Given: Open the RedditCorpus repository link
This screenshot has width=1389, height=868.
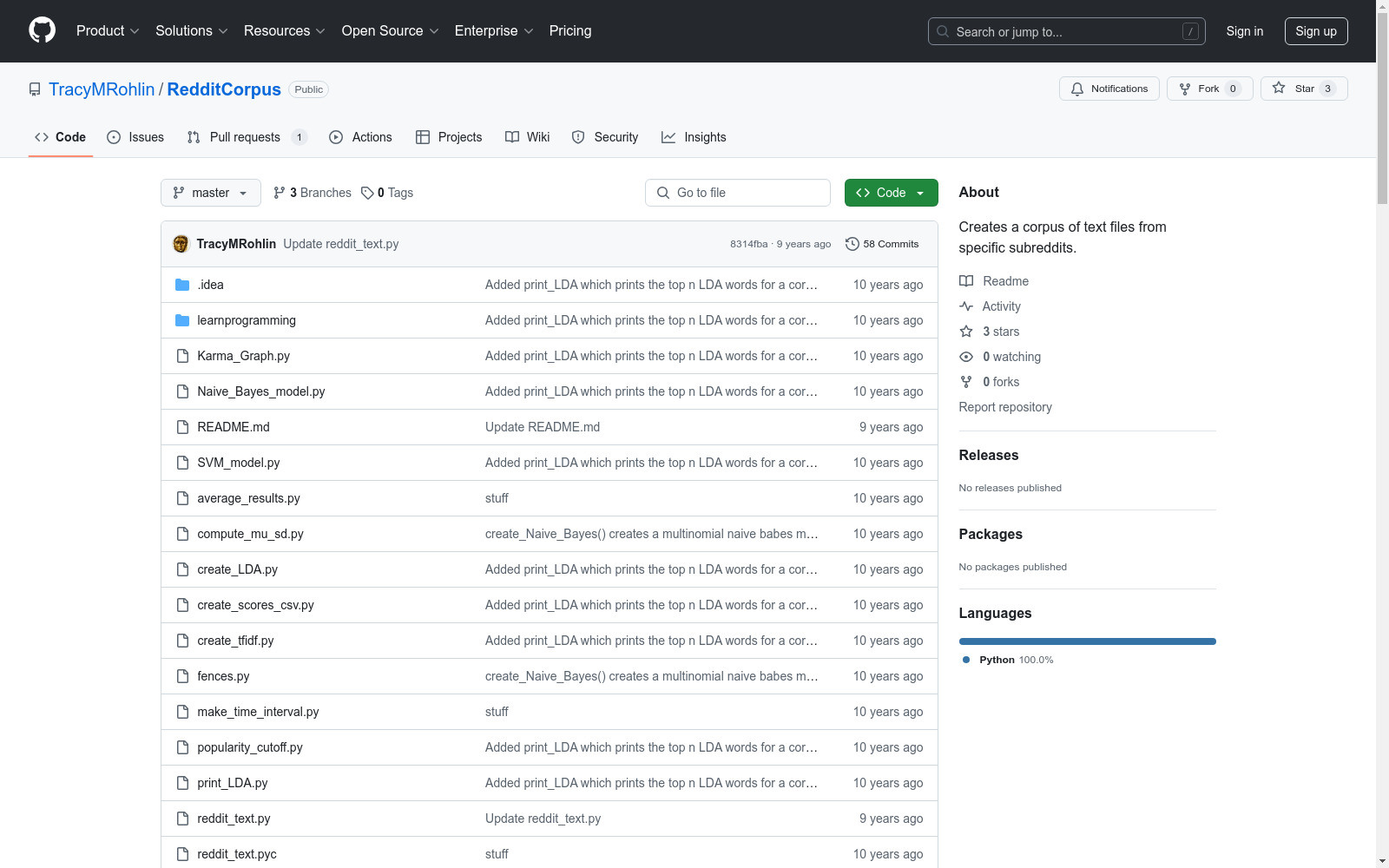Looking at the screenshot, I should point(224,89).
